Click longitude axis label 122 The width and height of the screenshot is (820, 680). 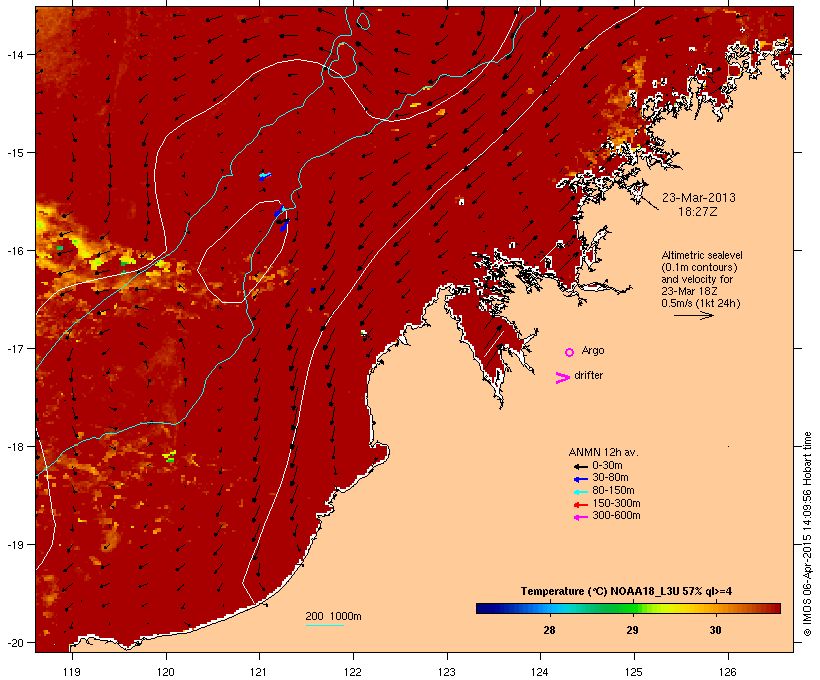353,672
